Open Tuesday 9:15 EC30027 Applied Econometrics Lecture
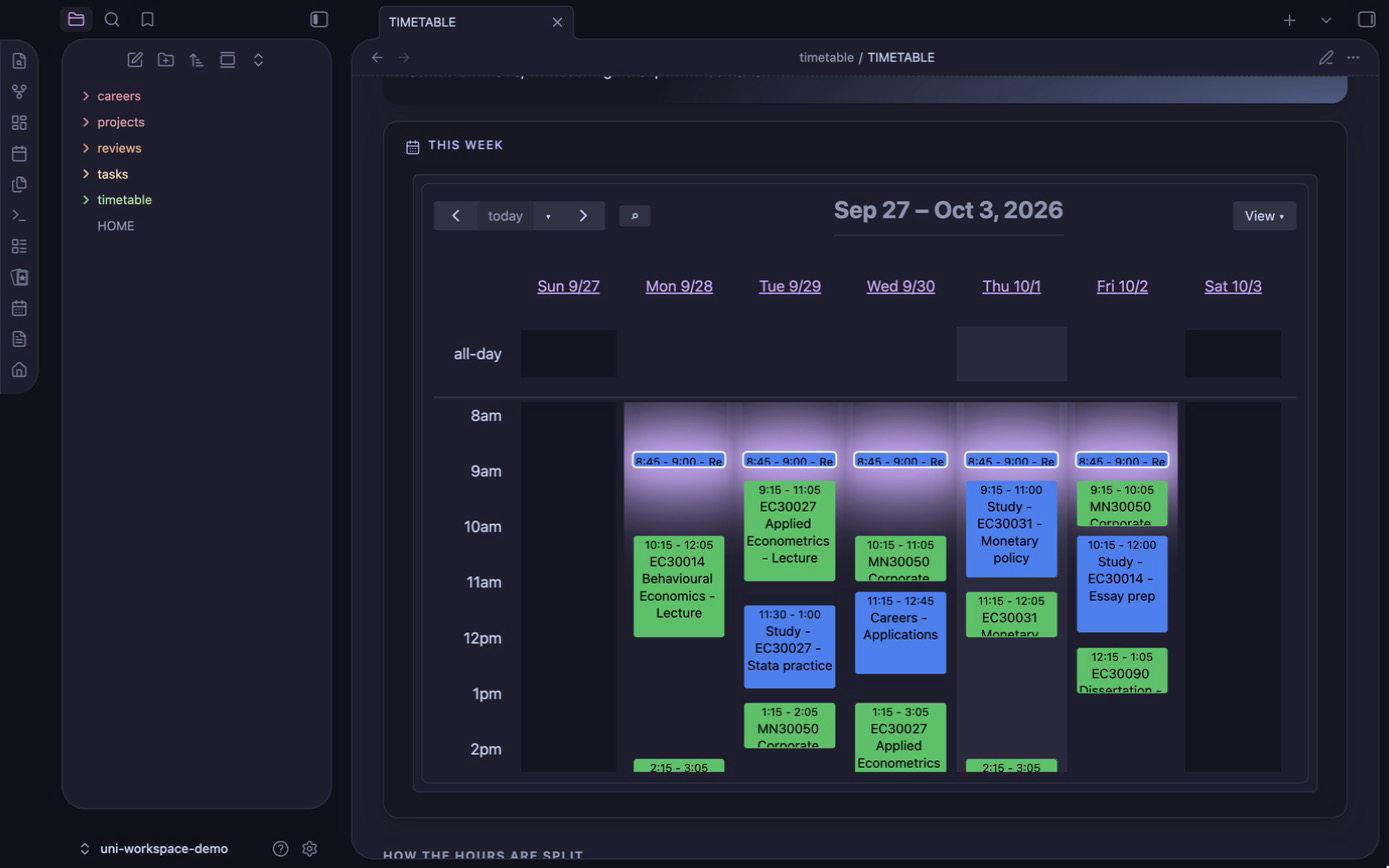Screen dimensions: 1389x868 point(790,531)
